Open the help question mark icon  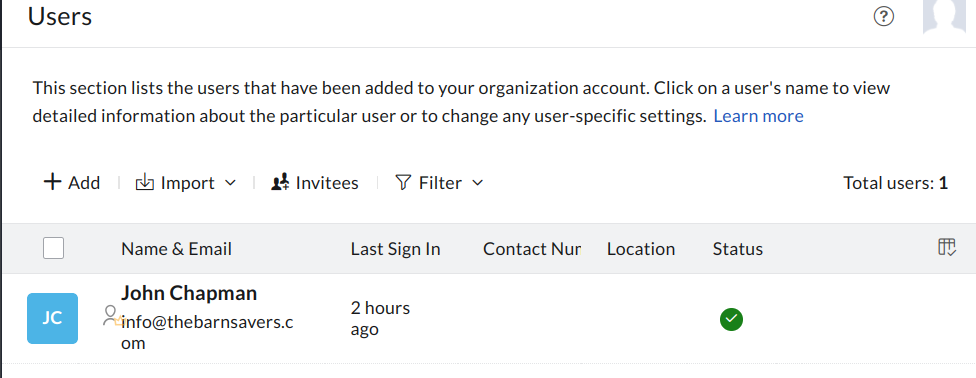coord(883,17)
